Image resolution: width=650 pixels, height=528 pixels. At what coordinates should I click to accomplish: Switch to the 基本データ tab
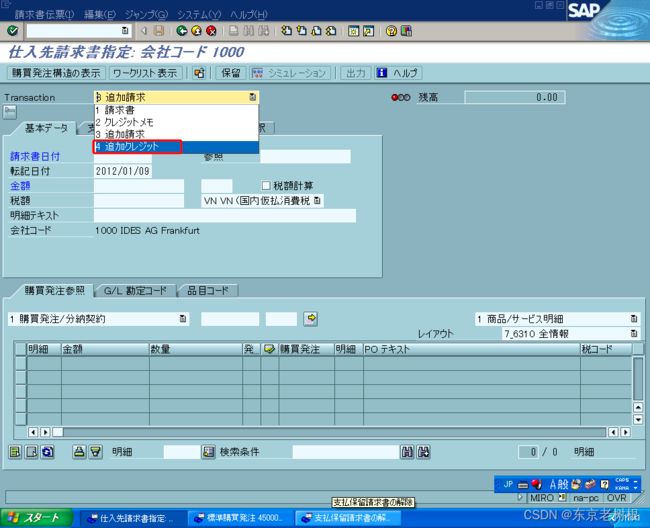(46, 128)
